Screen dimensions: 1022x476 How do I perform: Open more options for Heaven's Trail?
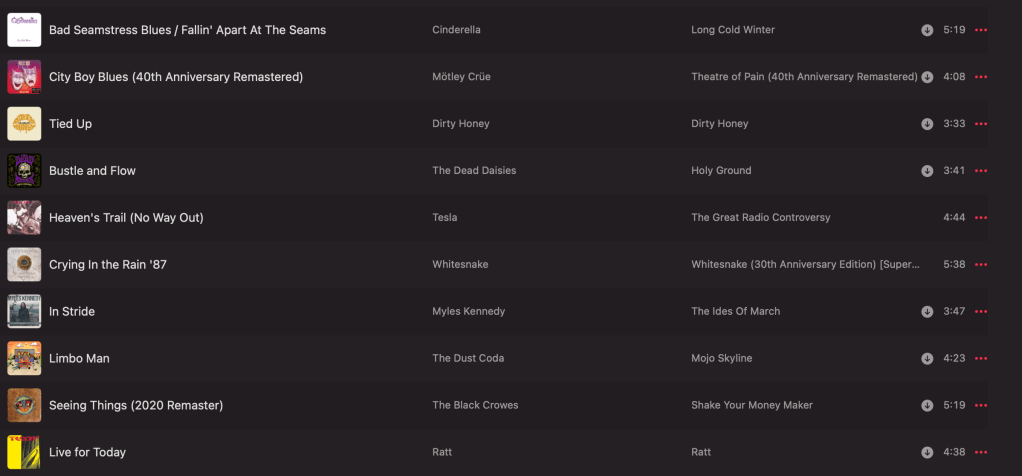point(980,218)
